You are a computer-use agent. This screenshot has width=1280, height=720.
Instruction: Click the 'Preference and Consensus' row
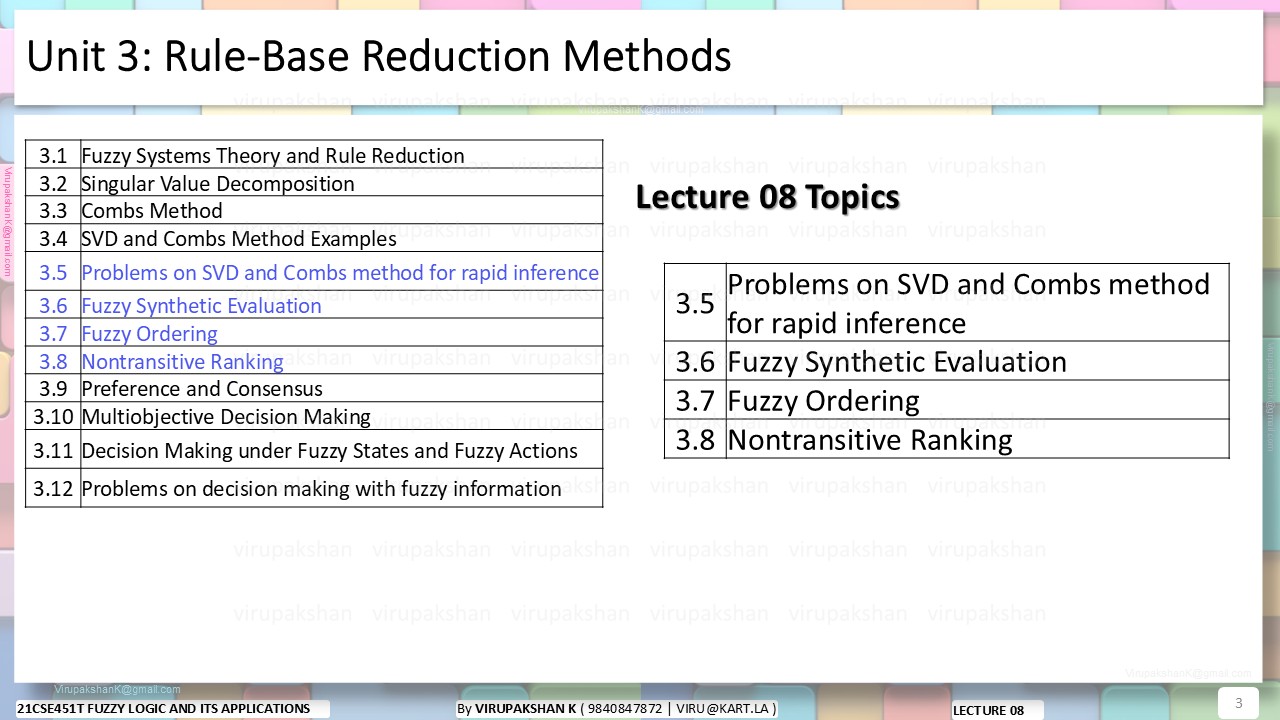pyautogui.click(x=202, y=389)
